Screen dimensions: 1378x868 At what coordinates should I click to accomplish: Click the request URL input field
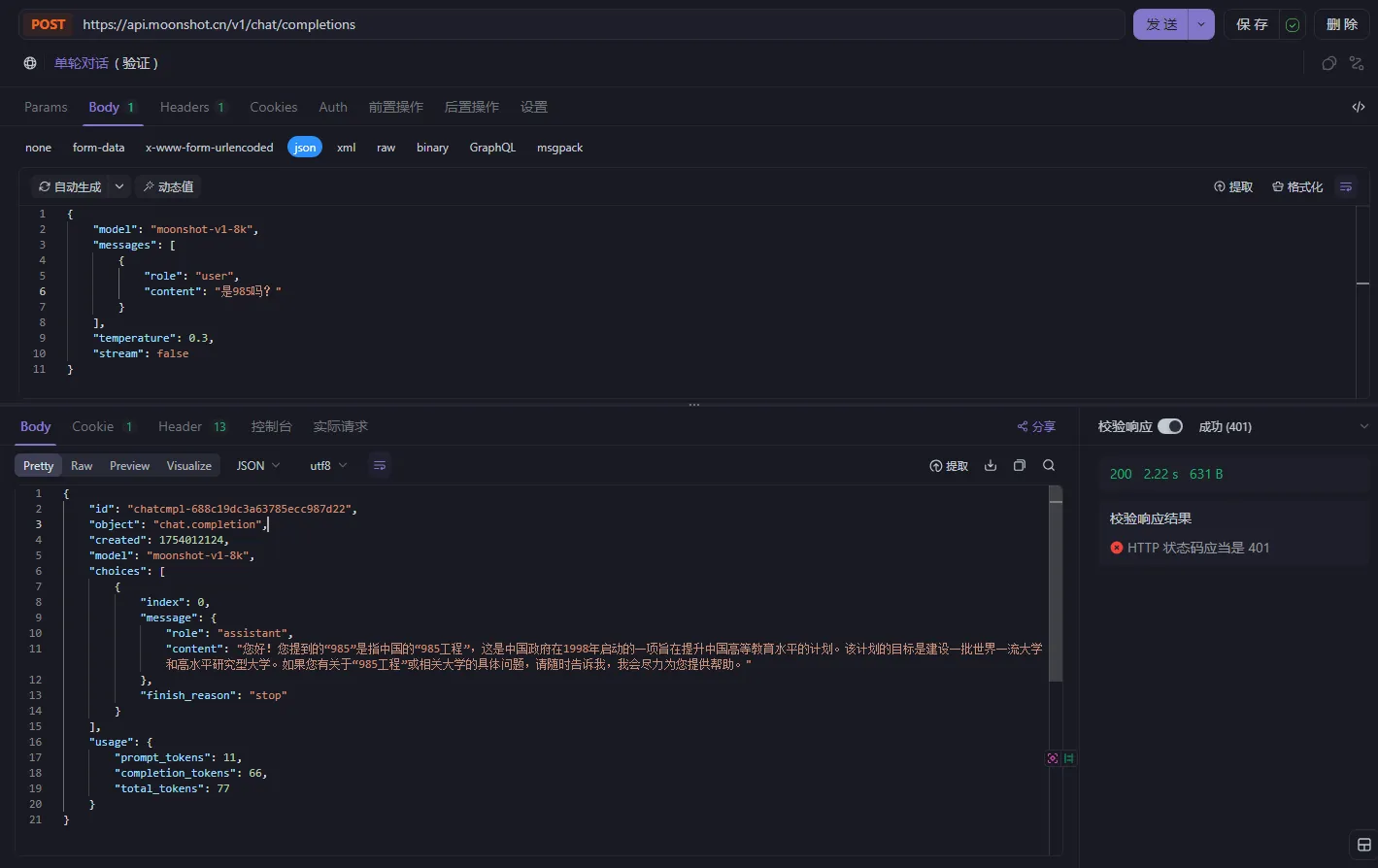point(600,24)
